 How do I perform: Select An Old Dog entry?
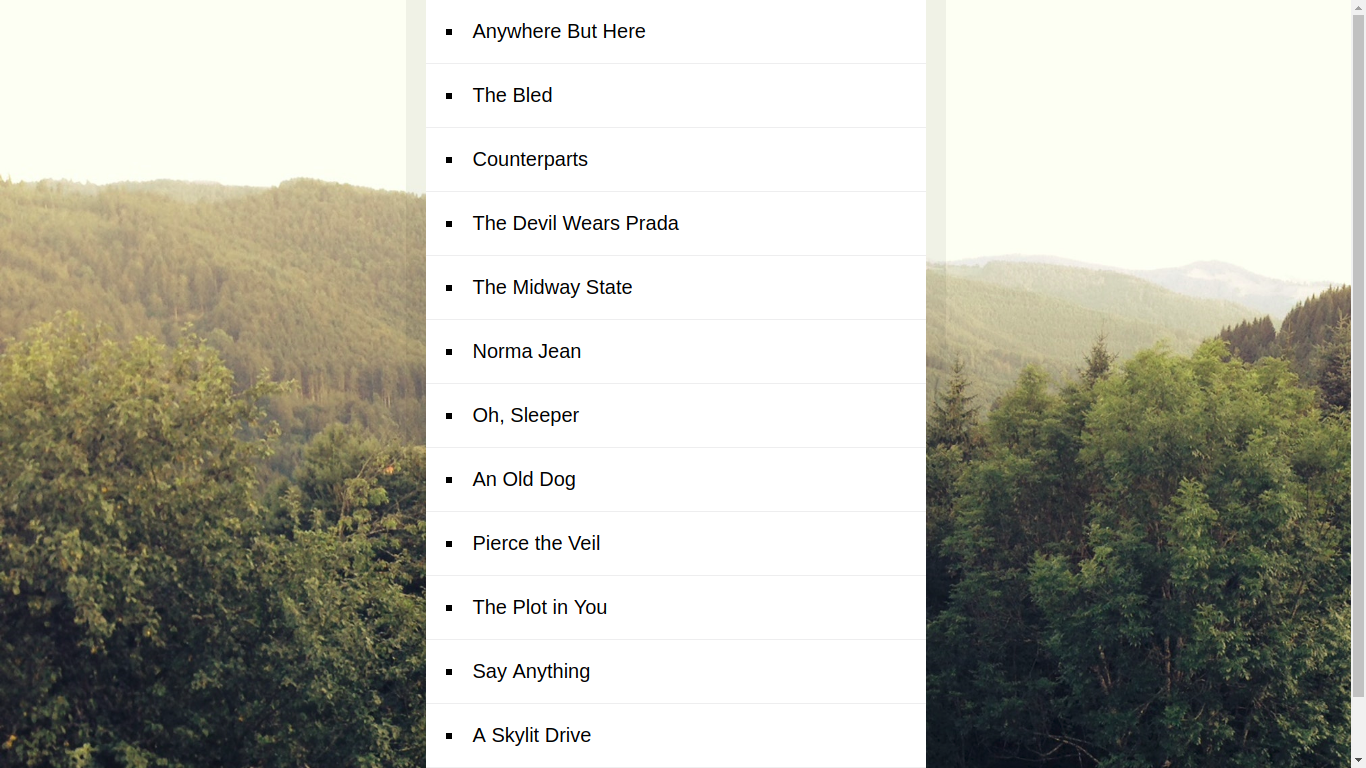coord(676,480)
